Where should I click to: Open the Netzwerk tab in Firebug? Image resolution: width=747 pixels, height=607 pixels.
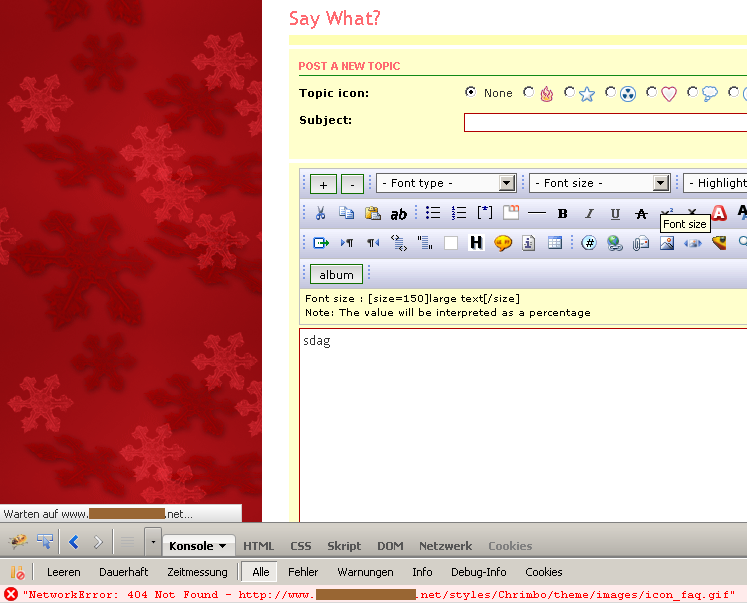tap(445, 546)
